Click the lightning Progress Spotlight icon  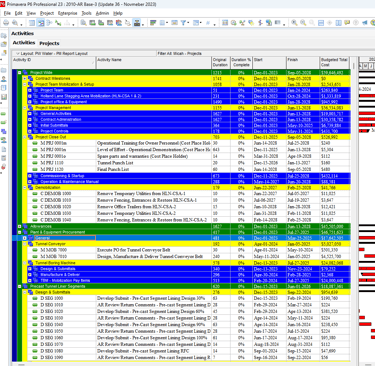tap(260, 23)
